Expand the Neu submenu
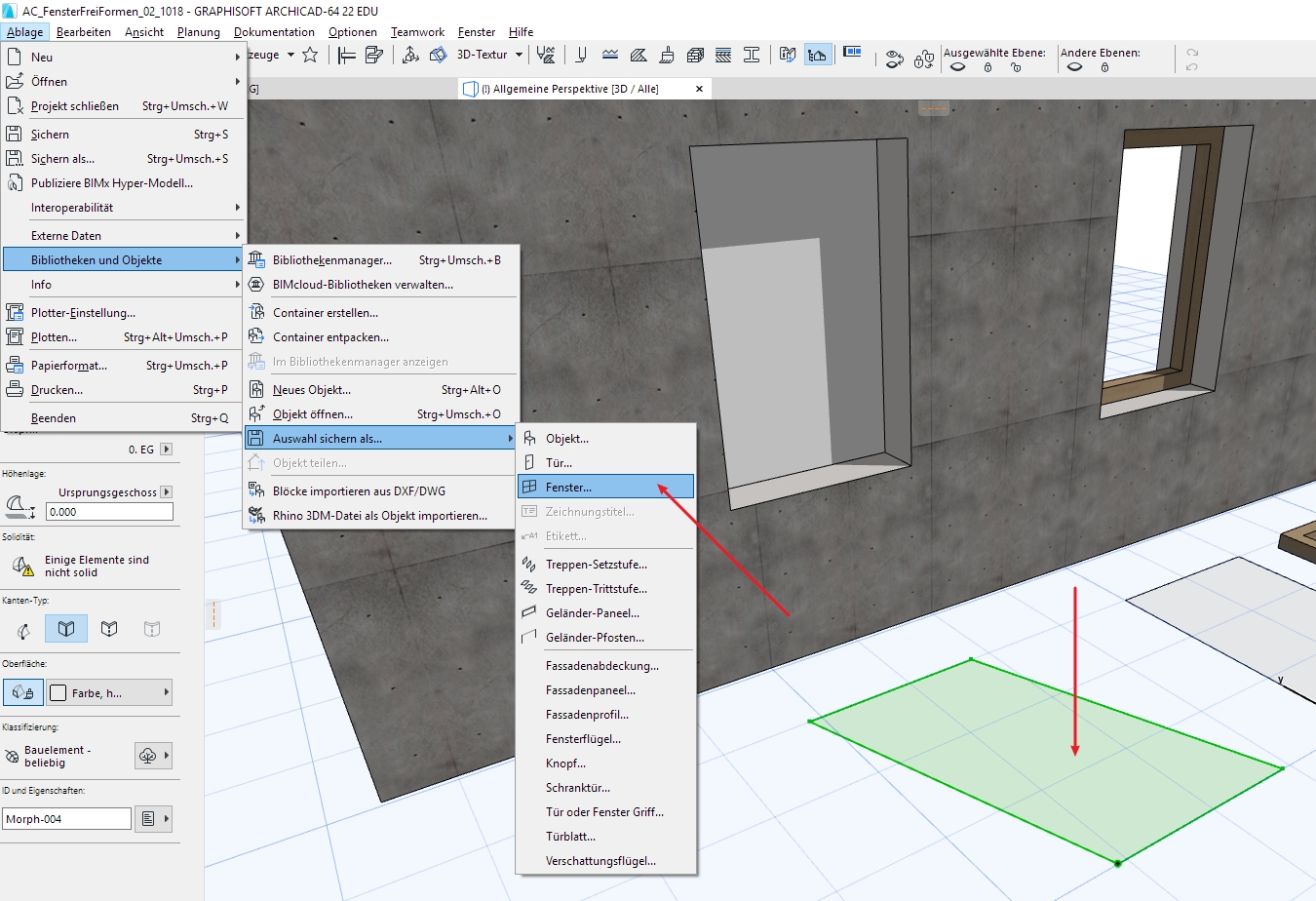 click(x=123, y=57)
